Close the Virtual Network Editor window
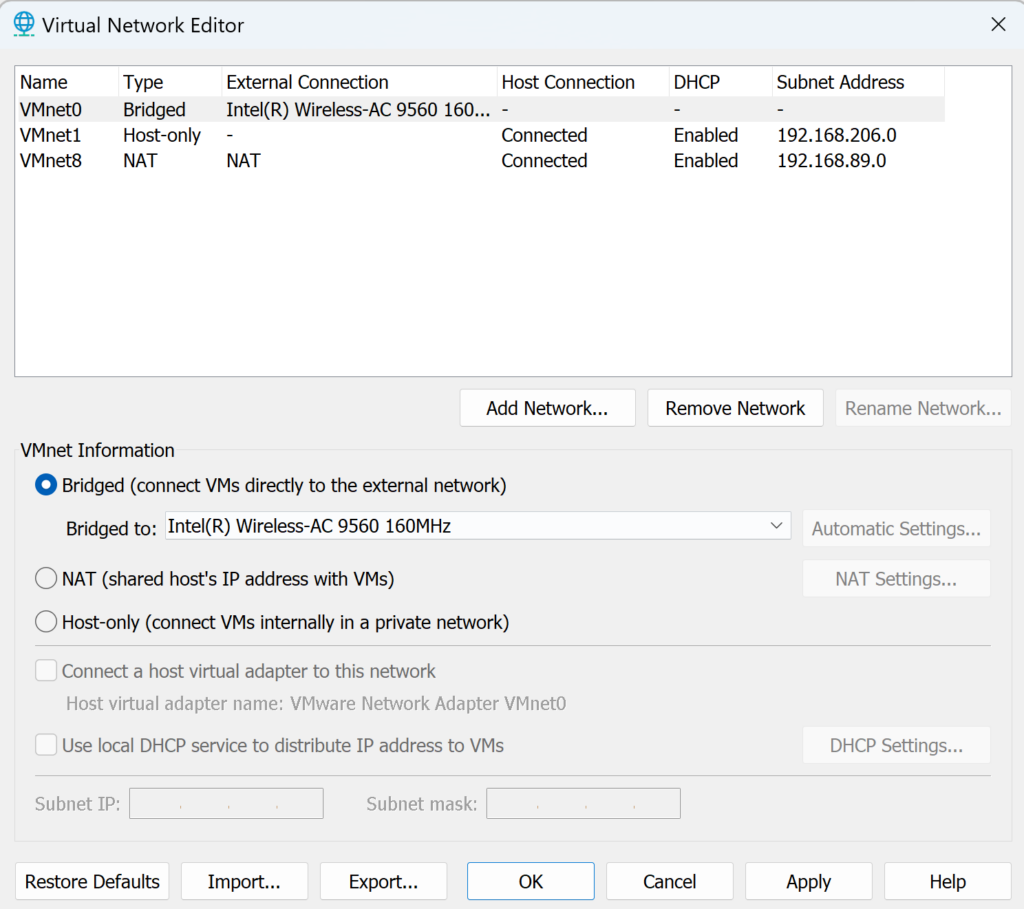 998,25
